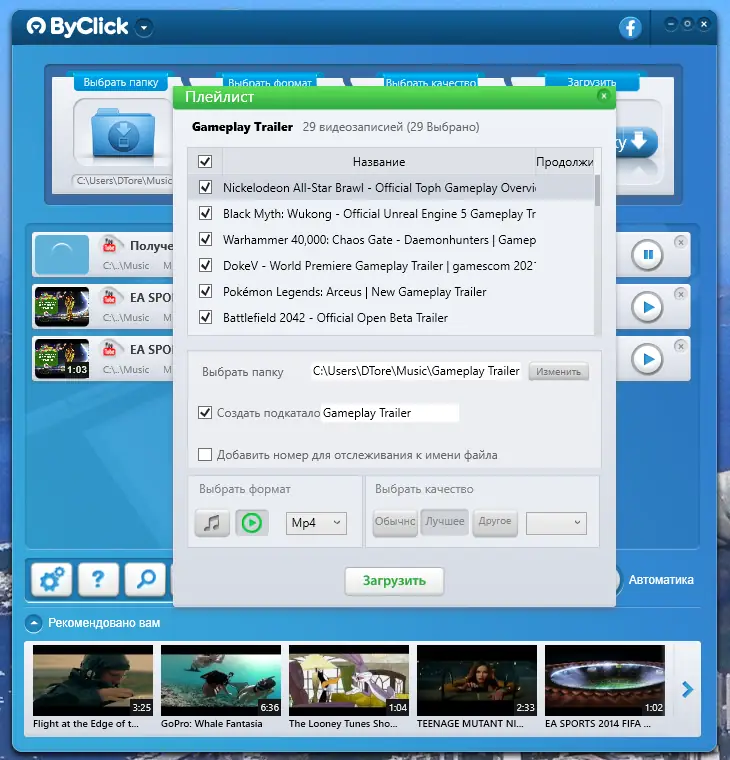Image resolution: width=730 pixels, height=760 pixels.
Task: Edit the playlist folder path field
Action: [x=416, y=371]
